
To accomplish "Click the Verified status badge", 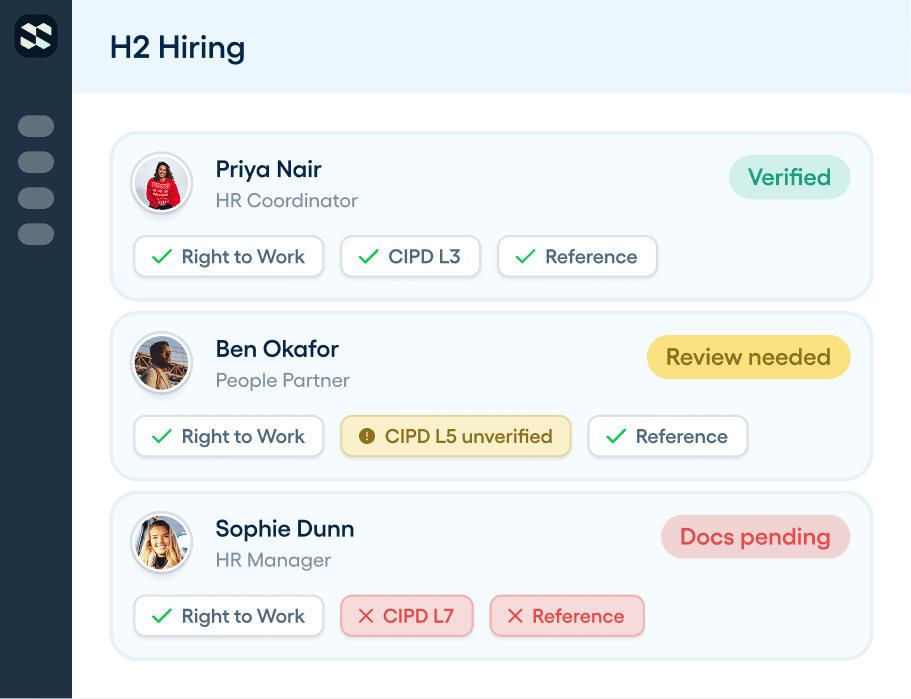I will tap(789, 177).
